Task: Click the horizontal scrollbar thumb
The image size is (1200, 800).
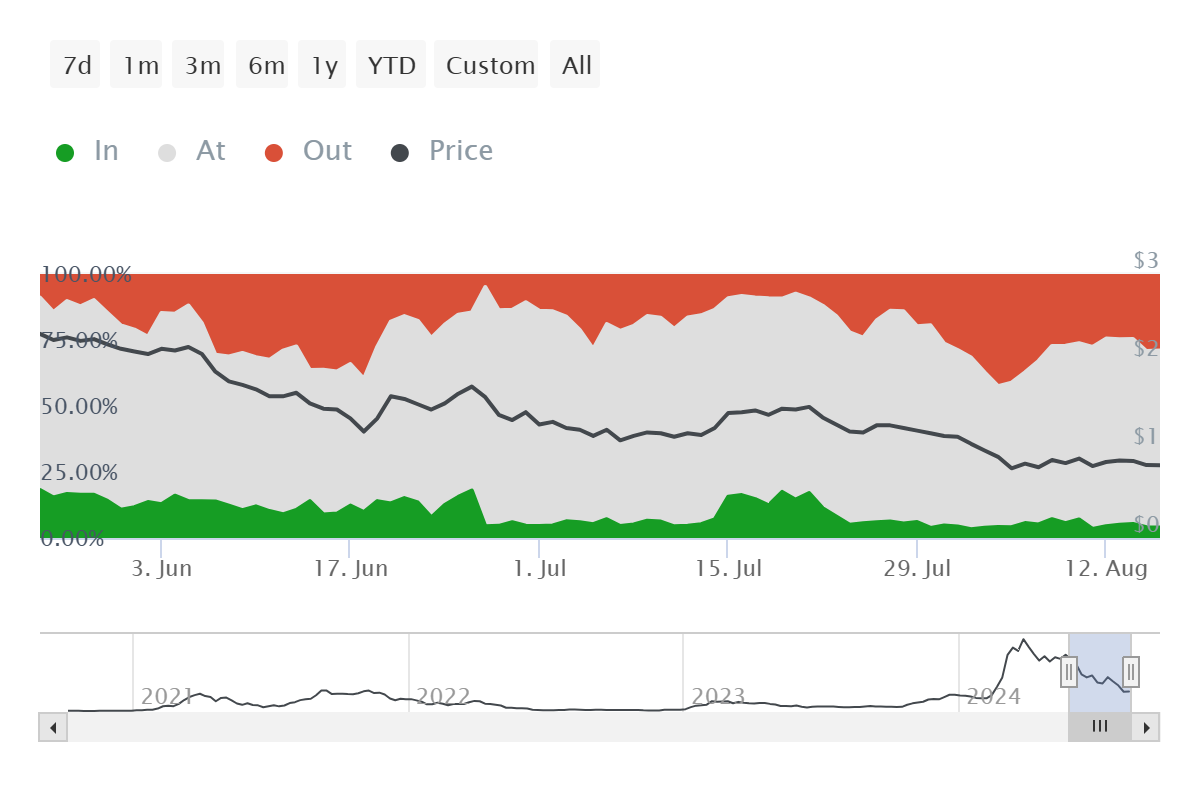Action: pyautogui.click(x=1100, y=727)
